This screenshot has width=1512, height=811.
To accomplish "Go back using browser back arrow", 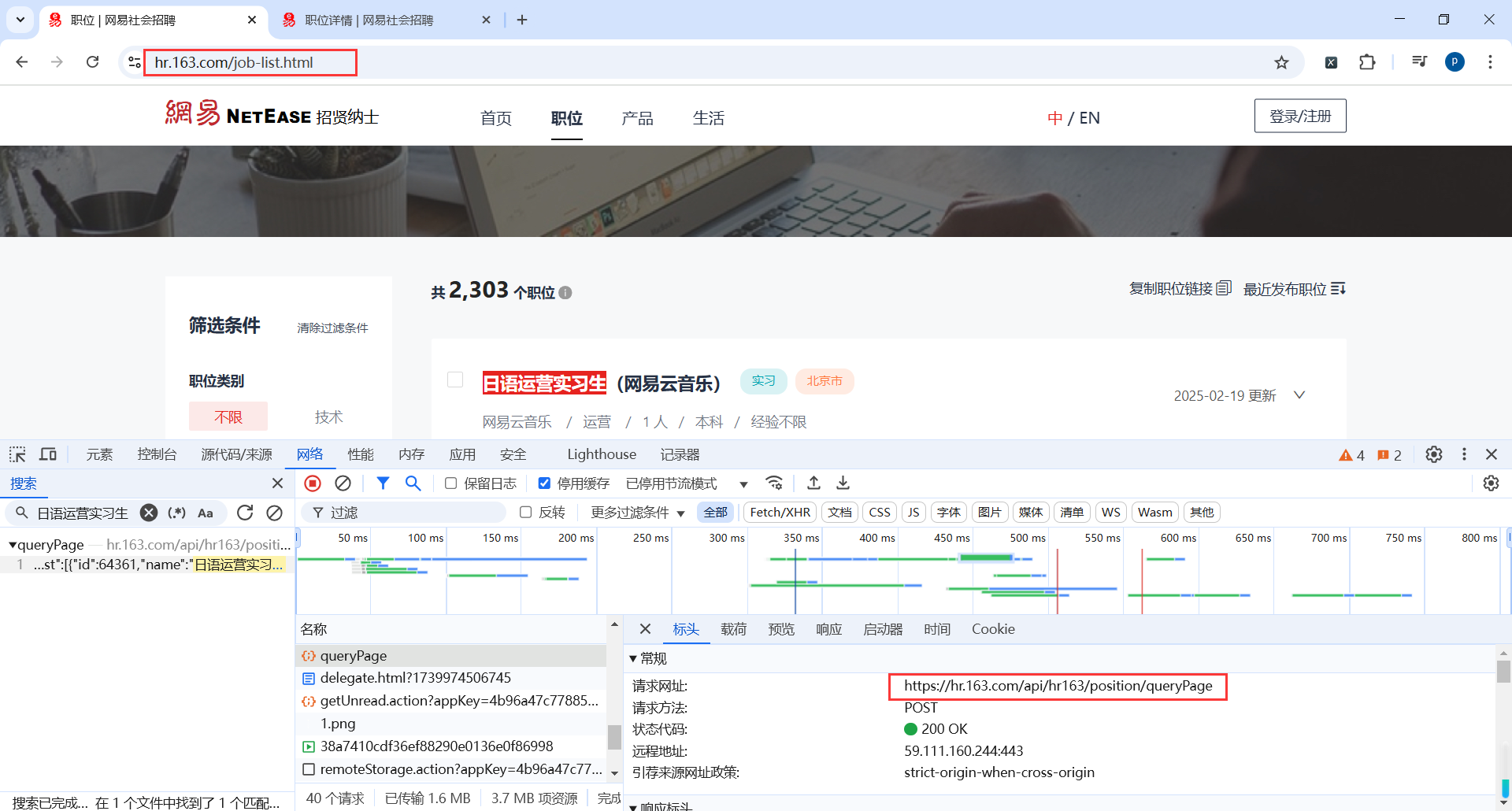I will 22,62.
